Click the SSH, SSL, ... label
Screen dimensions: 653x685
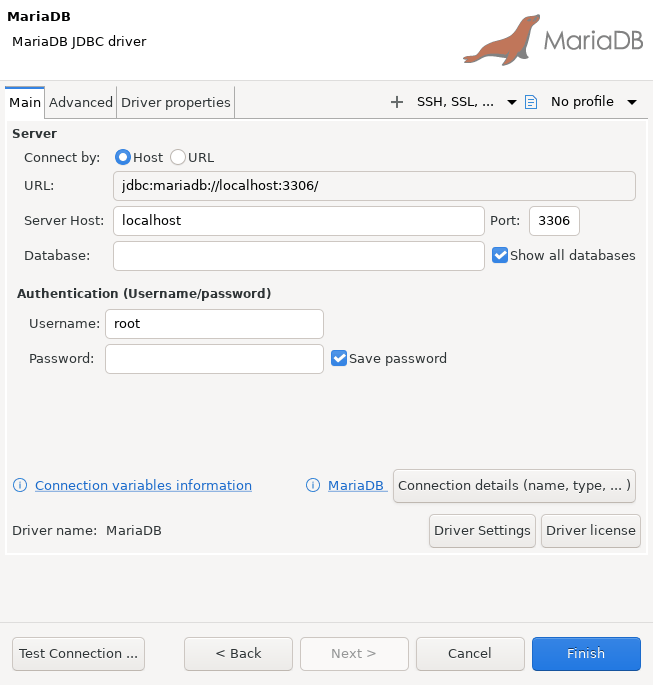[x=455, y=102]
